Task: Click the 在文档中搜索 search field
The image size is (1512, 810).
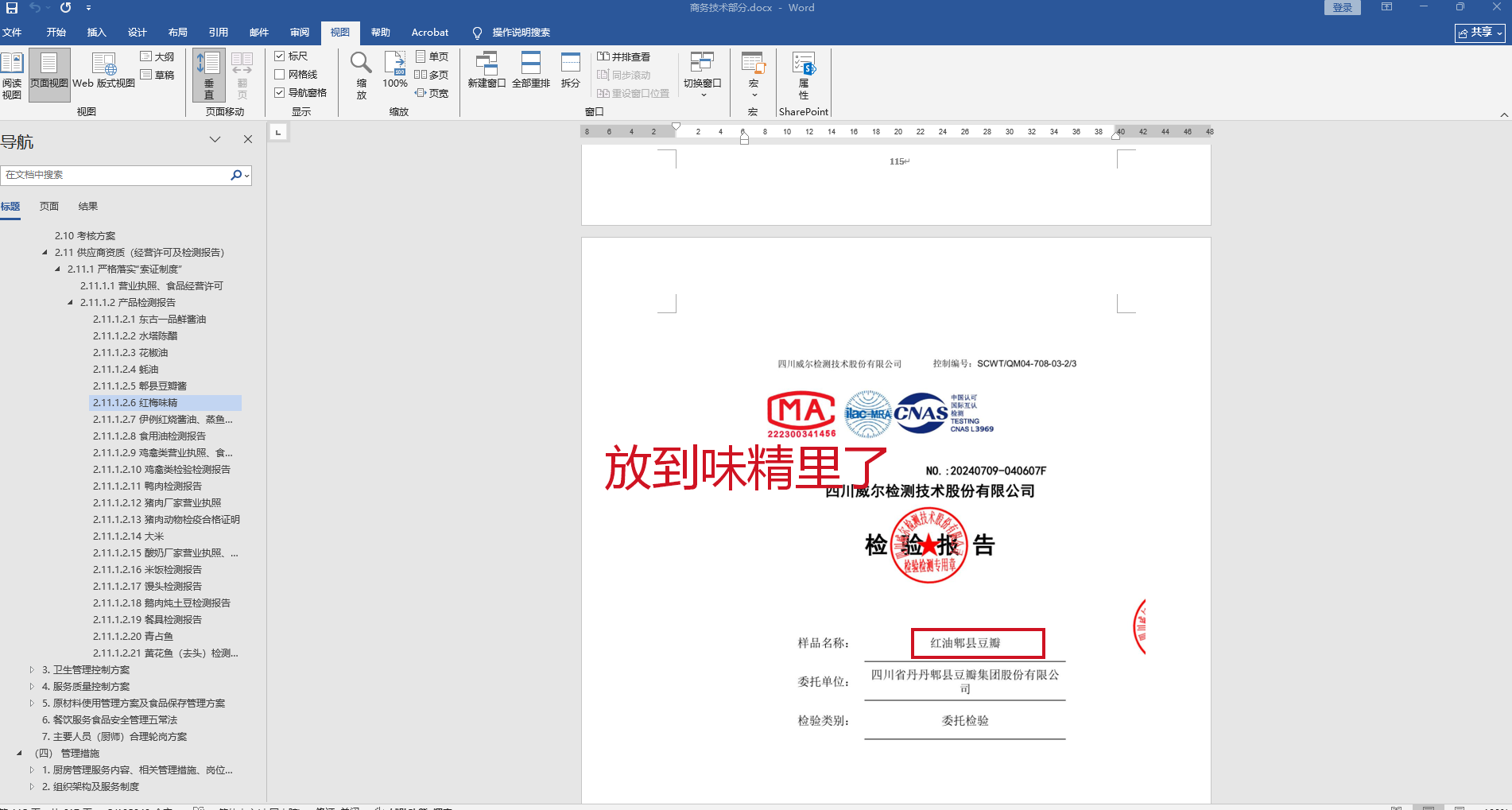Action: point(116,175)
